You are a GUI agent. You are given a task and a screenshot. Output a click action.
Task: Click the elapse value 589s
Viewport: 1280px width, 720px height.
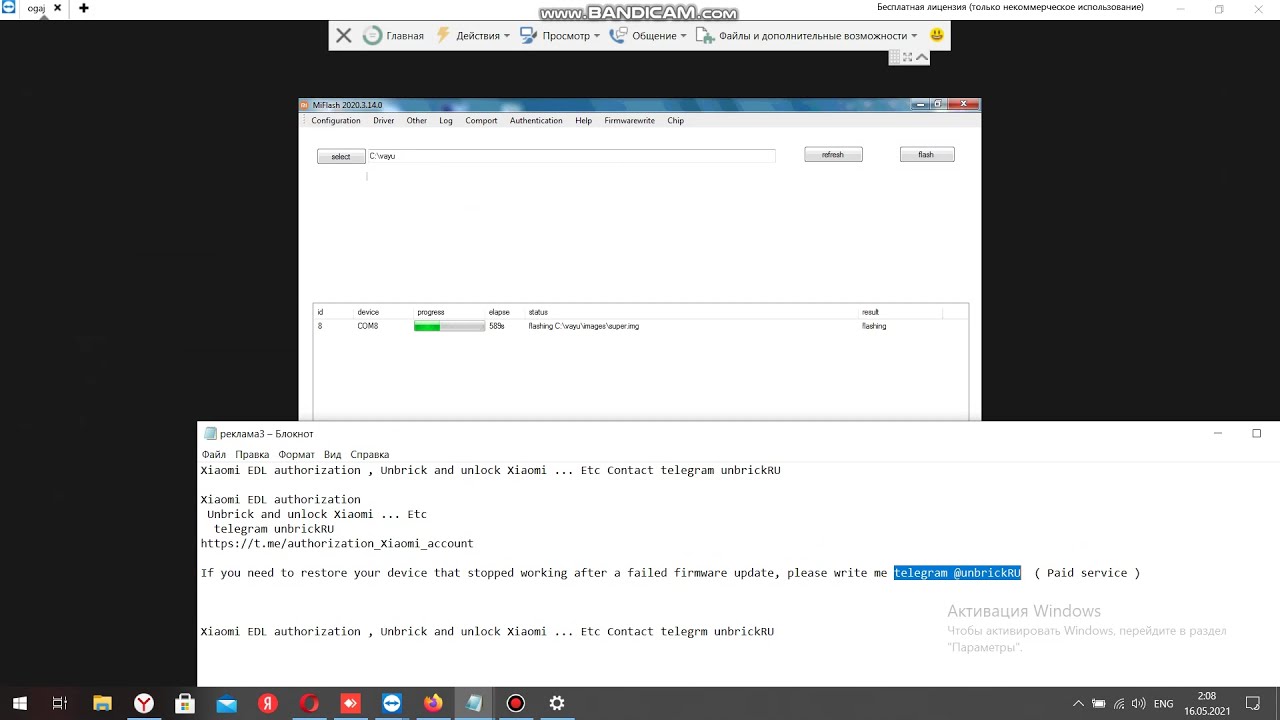point(497,326)
